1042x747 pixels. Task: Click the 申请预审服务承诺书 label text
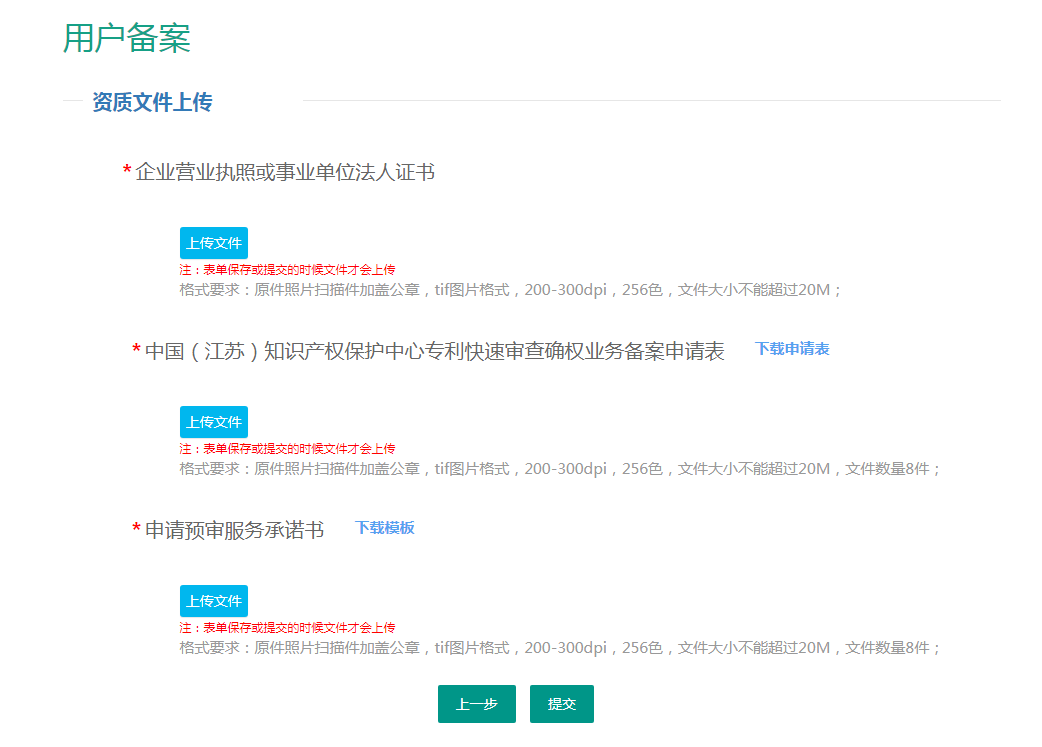234,530
